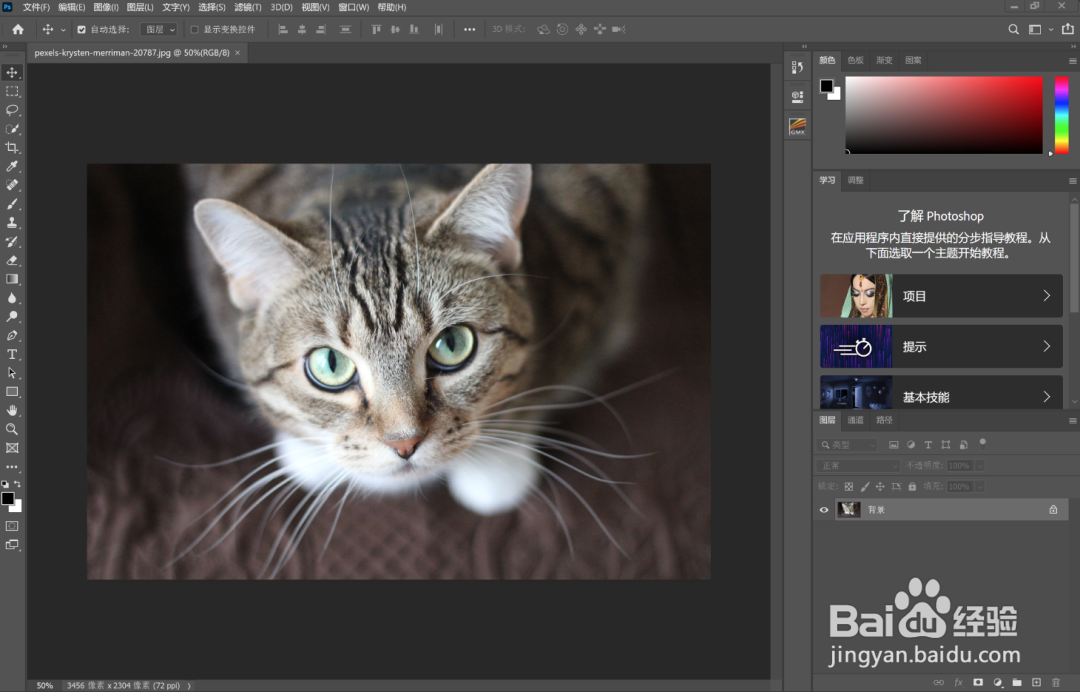Image resolution: width=1080 pixels, height=692 pixels.
Task: Expand the 提示 tutorial category
Action: (941, 346)
